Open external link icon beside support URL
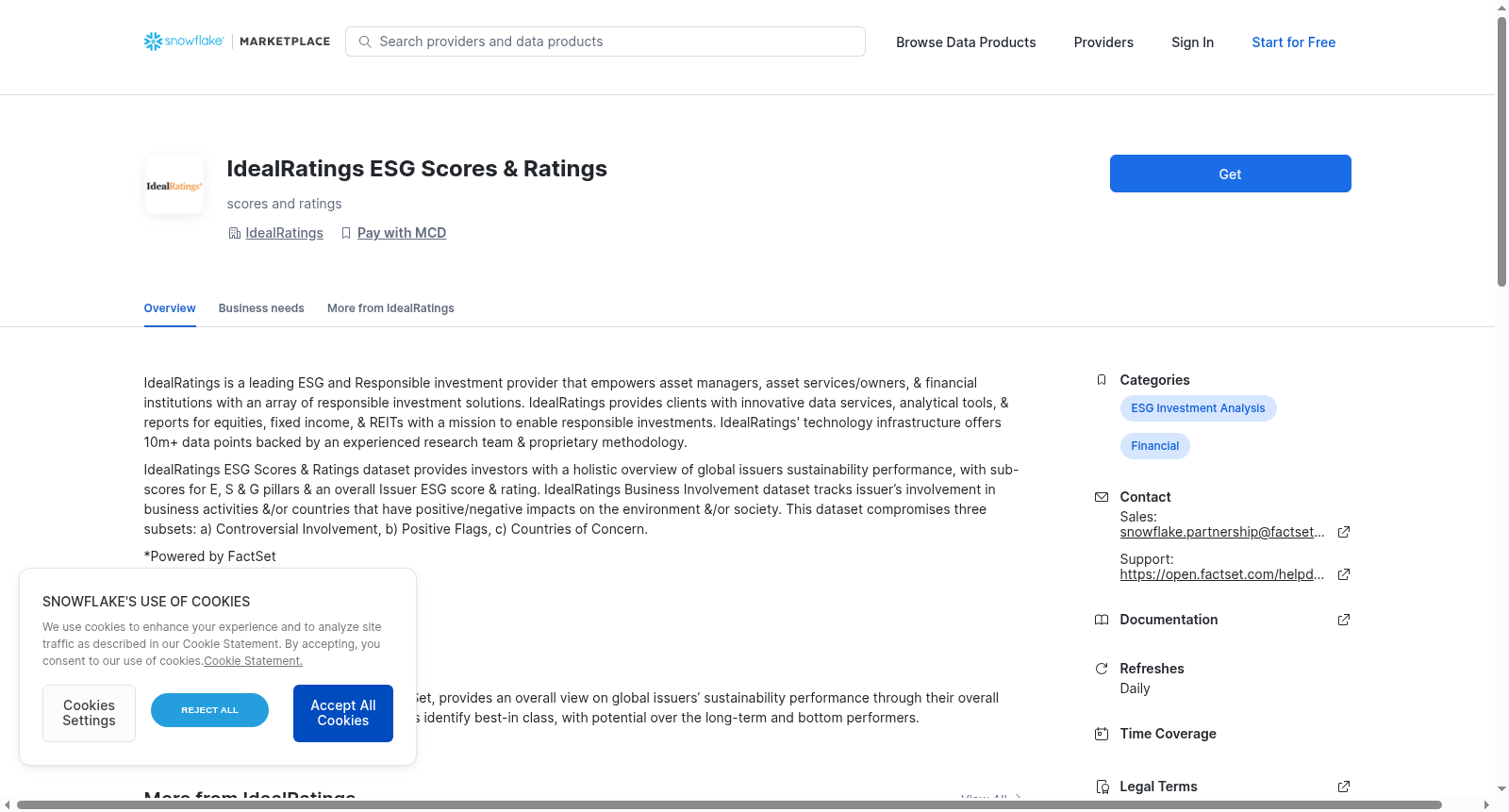This screenshot has width=1509, height=812. point(1344,574)
